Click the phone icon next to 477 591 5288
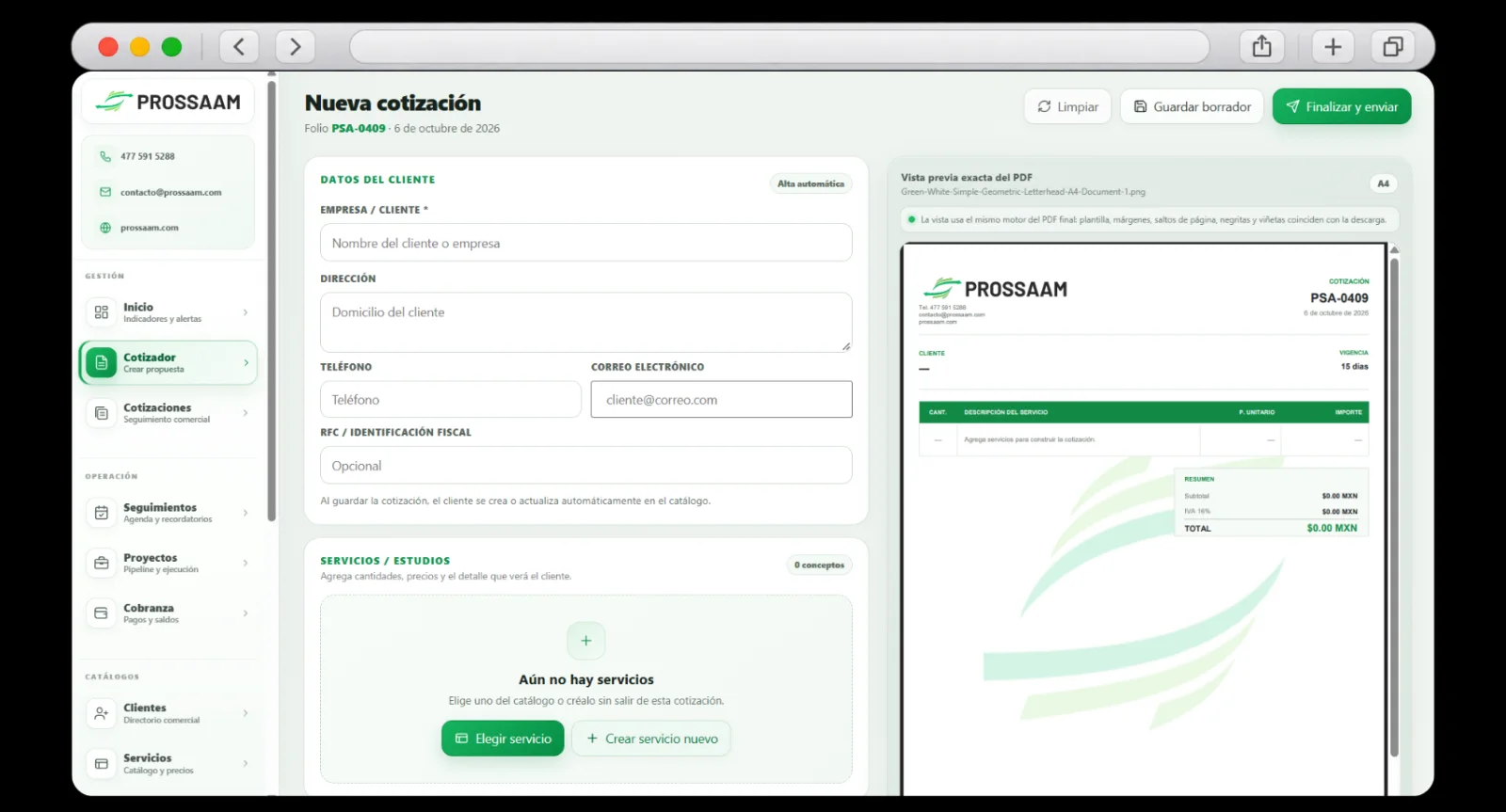 (x=105, y=157)
